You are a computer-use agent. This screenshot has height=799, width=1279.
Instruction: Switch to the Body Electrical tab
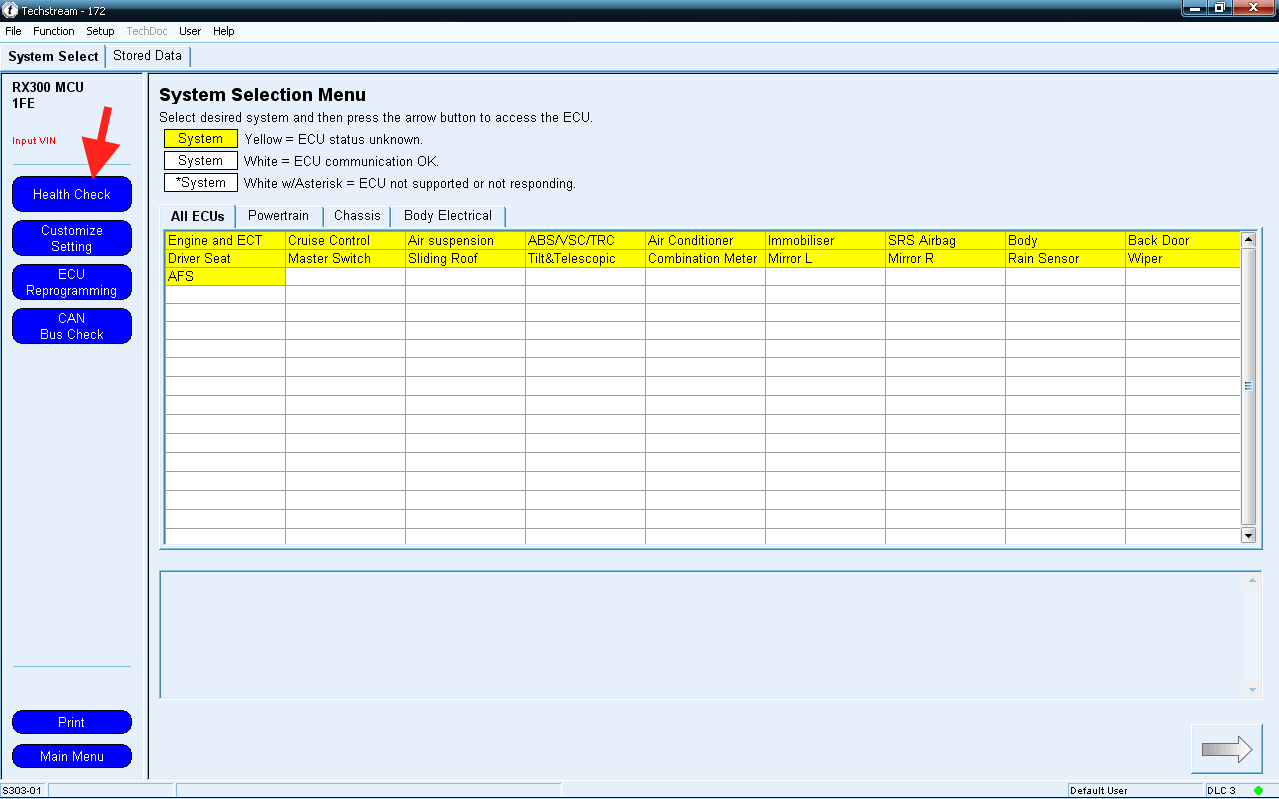[448, 216]
